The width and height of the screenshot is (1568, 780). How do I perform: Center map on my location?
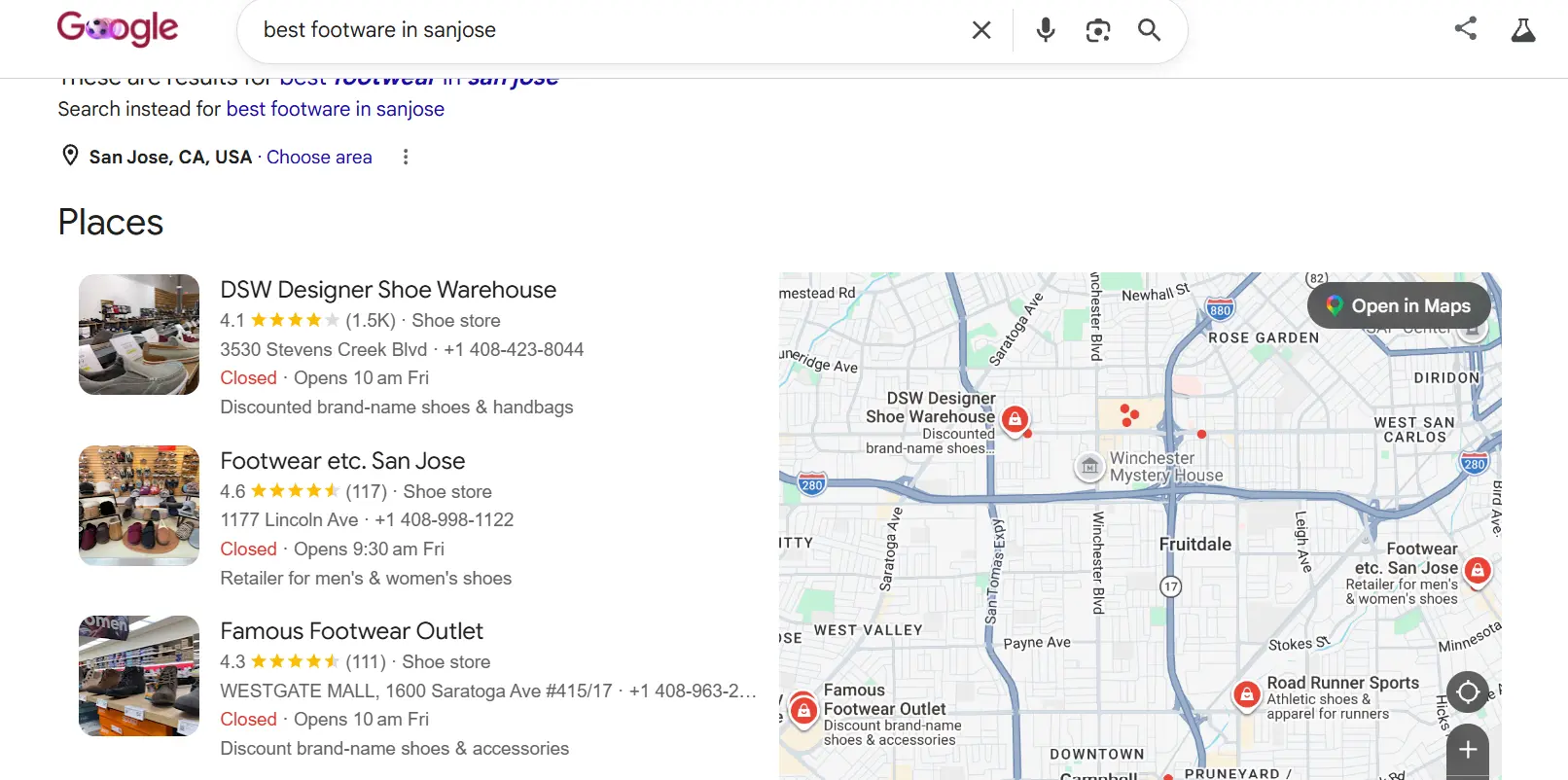click(1468, 692)
